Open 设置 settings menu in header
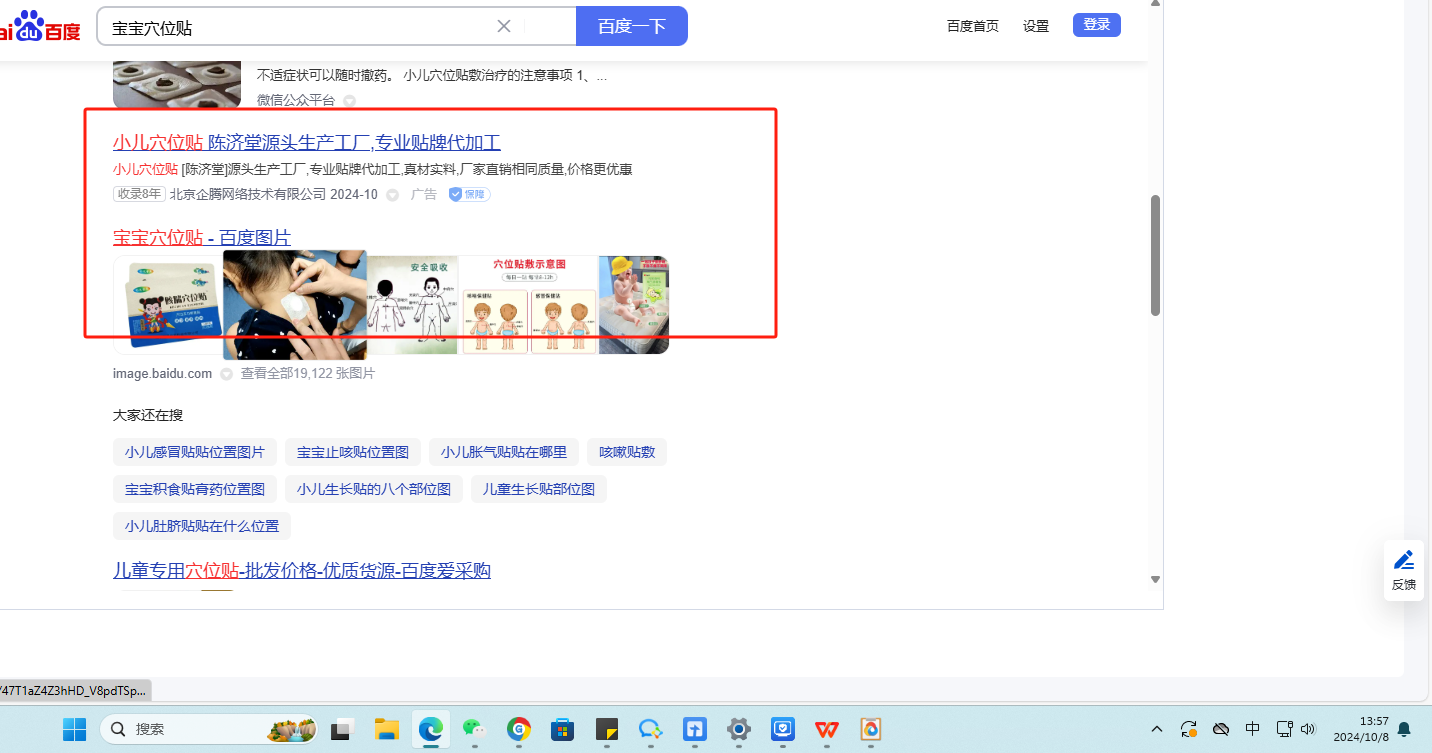The height and width of the screenshot is (753, 1432). (x=1035, y=26)
